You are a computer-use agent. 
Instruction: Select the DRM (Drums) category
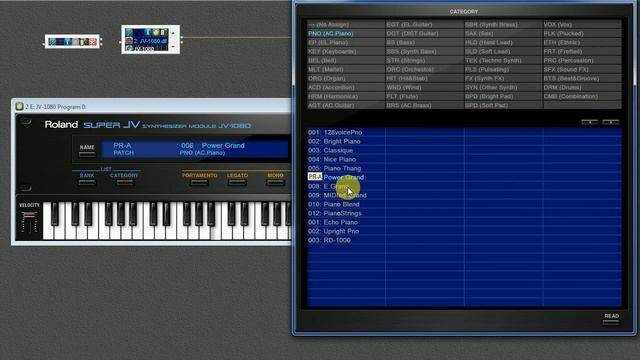[582, 87]
